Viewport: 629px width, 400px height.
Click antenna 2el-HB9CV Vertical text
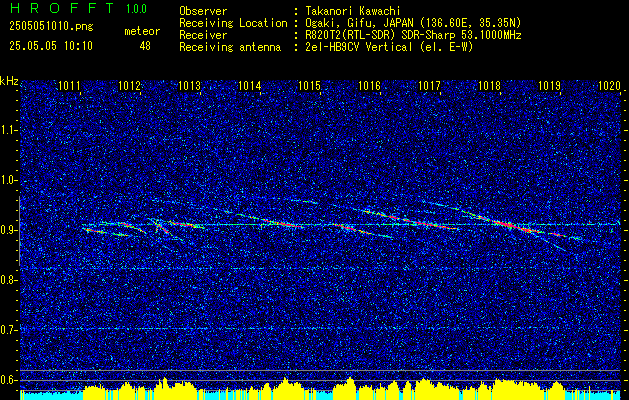point(387,47)
